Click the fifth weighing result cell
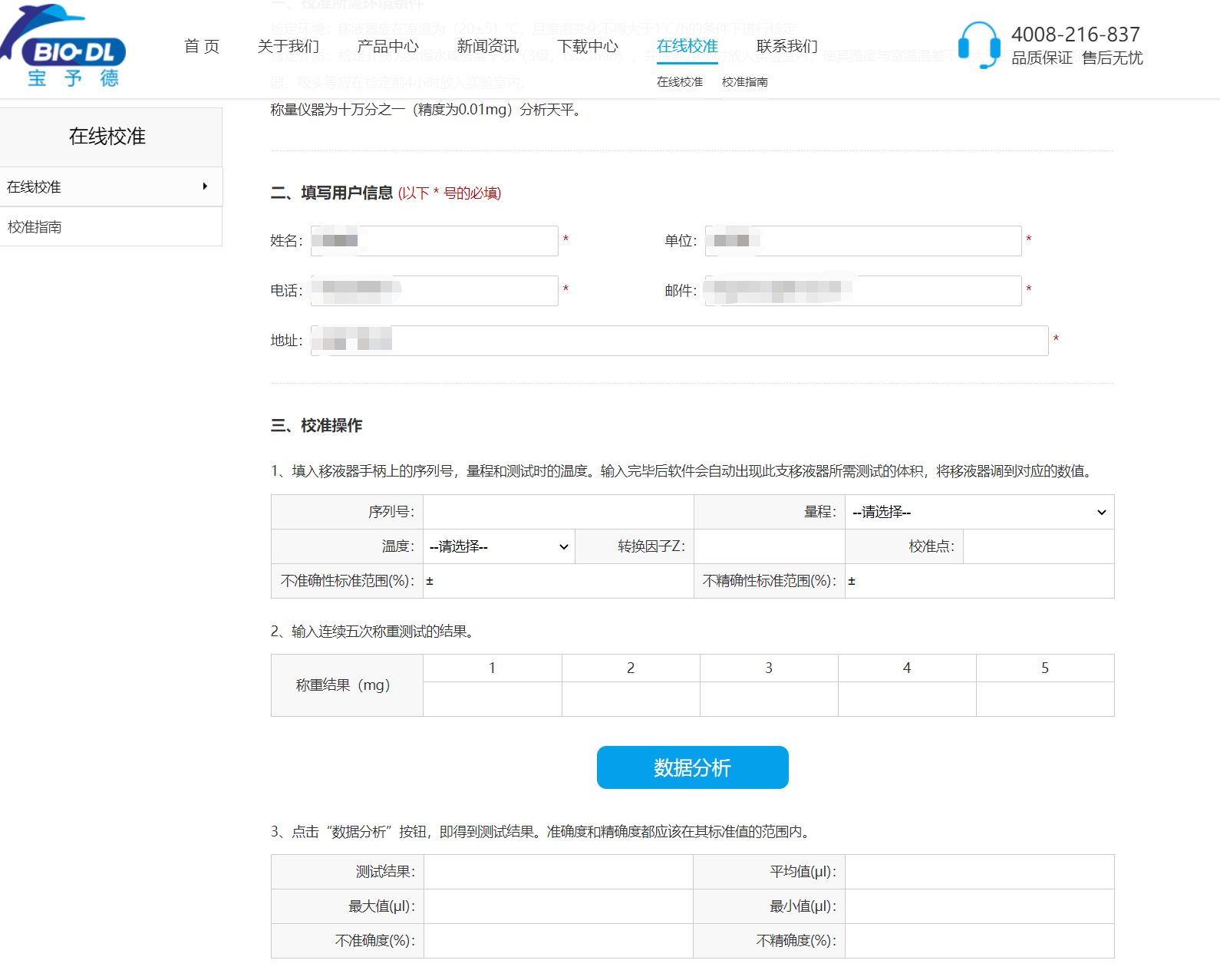Screen dimensions: 1220x980 (x=1045, y=699)
